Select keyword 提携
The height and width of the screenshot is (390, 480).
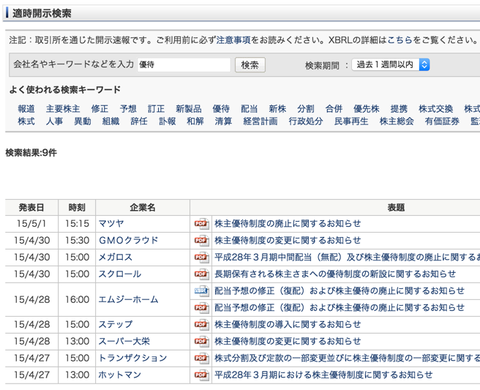pyautogui.click(x=399, y=109)
